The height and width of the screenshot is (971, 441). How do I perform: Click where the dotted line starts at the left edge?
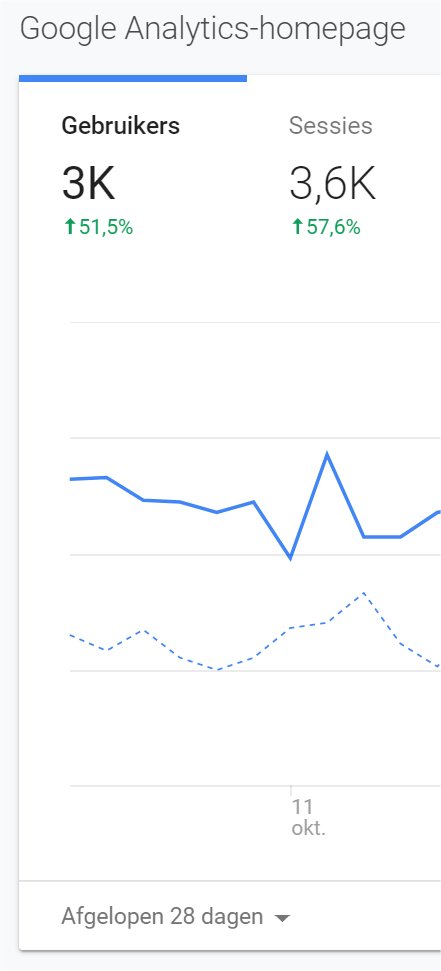point(71,635)
